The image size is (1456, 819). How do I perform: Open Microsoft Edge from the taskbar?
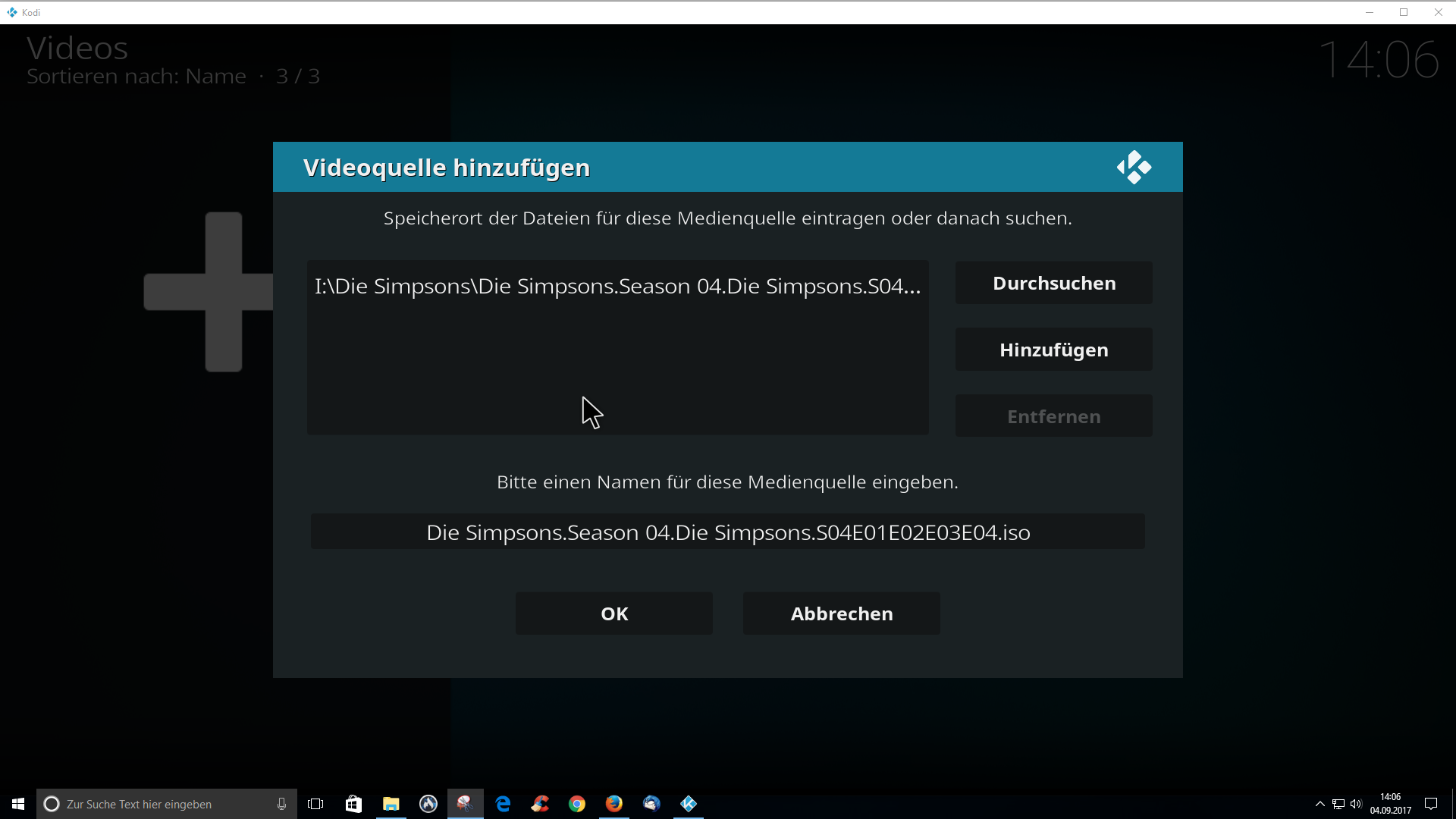[x=503, y=804]
